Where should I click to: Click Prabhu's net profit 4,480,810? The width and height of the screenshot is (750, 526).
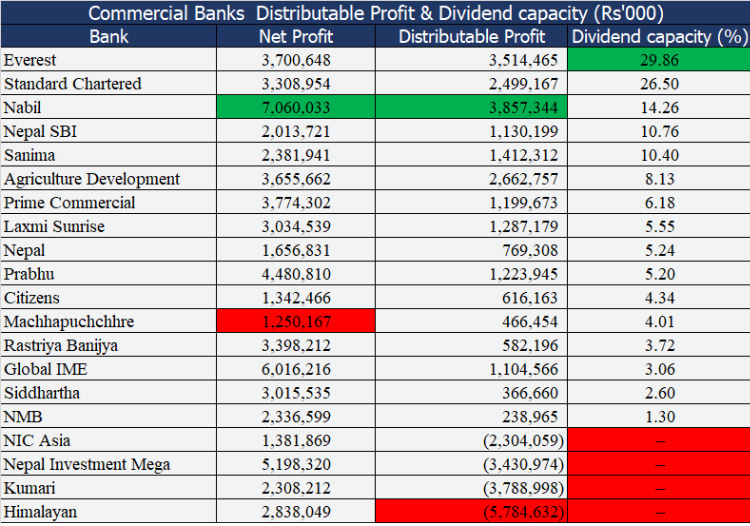296,274
